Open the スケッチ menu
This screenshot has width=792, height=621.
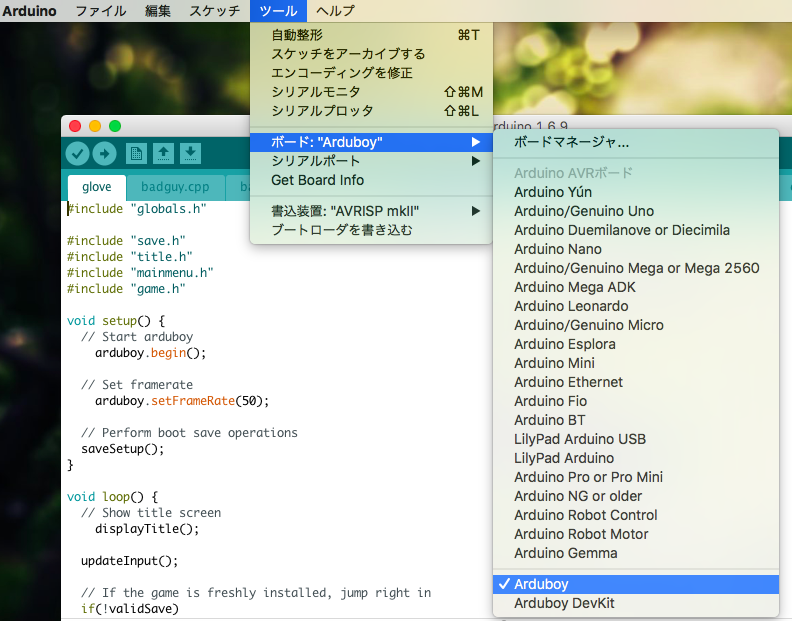pos(215,11)
